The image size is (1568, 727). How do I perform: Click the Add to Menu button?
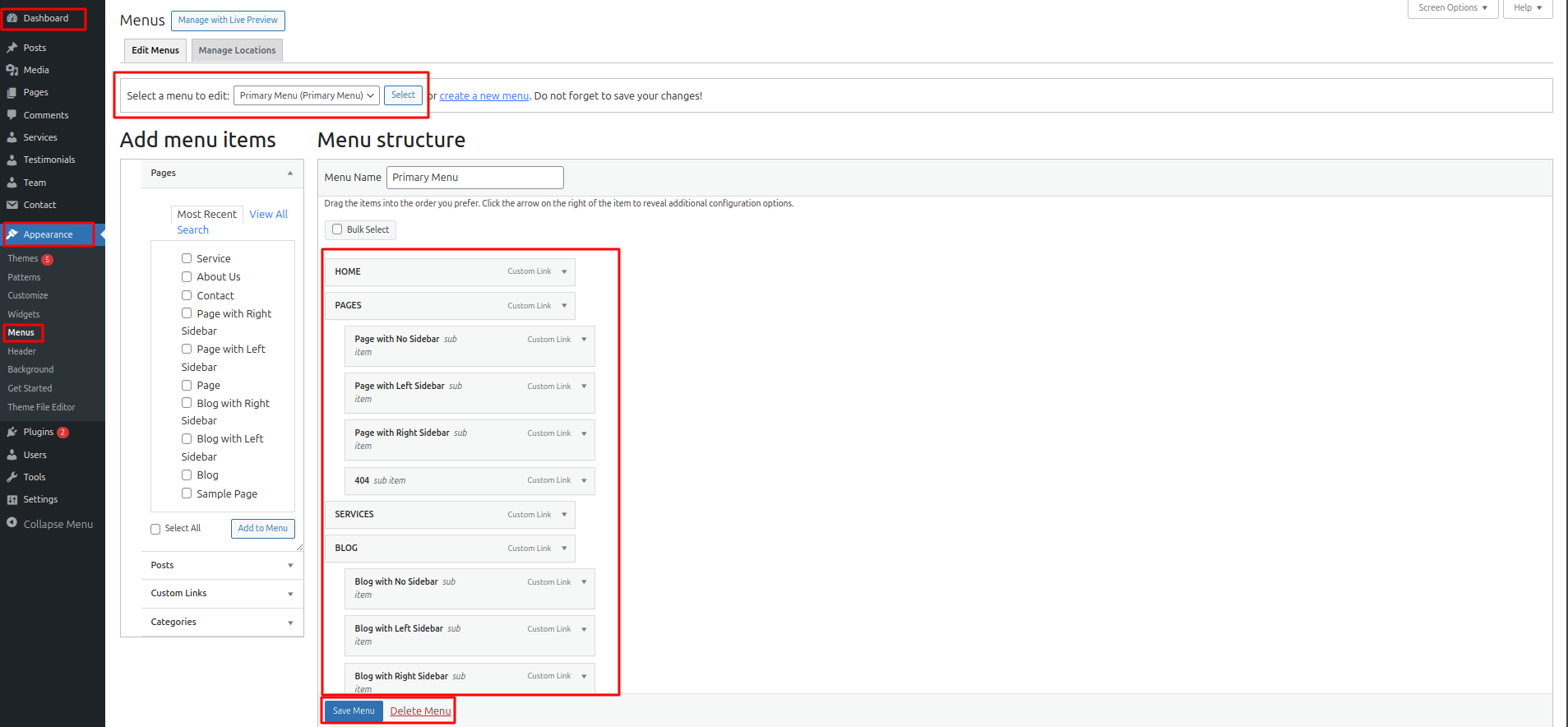(263, 529)
